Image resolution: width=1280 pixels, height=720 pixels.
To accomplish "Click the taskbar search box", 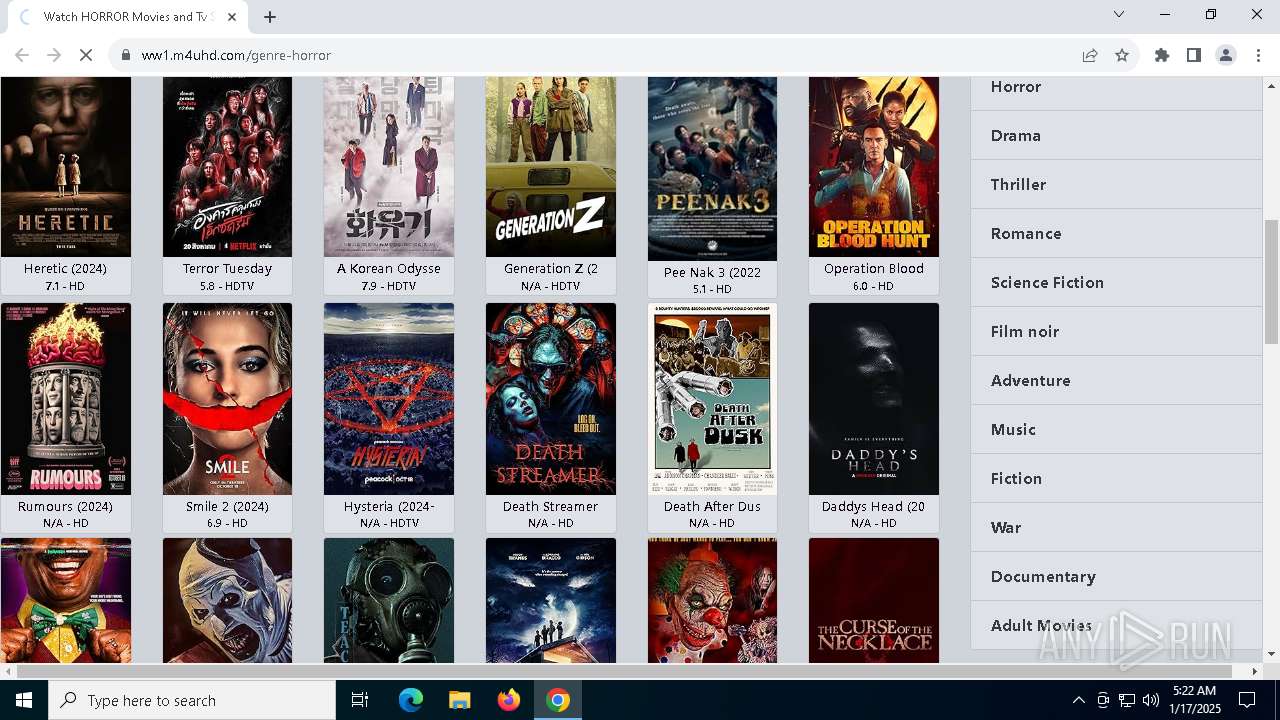I will coord(192,700).
